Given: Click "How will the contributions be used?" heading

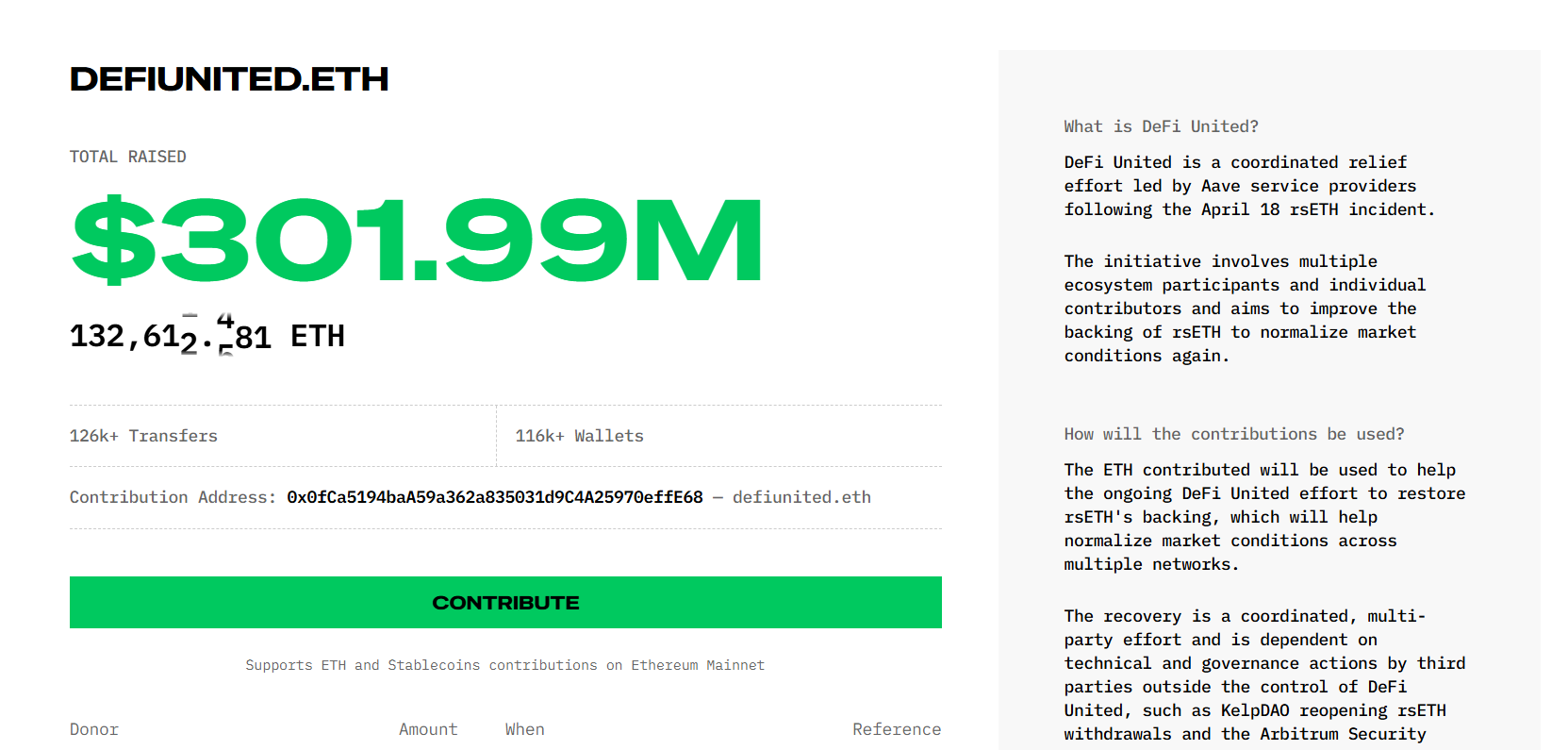Looking at the screenshot, I should click(x=1233, y=434).
